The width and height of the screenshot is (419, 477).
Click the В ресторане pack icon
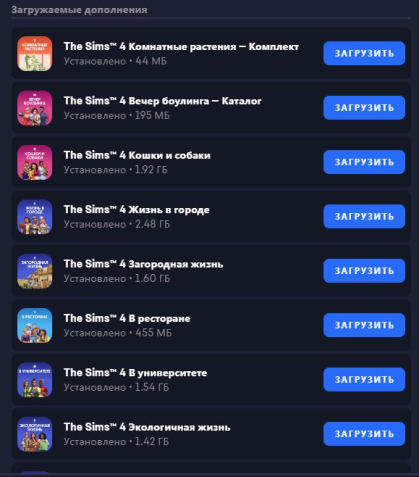35,325
